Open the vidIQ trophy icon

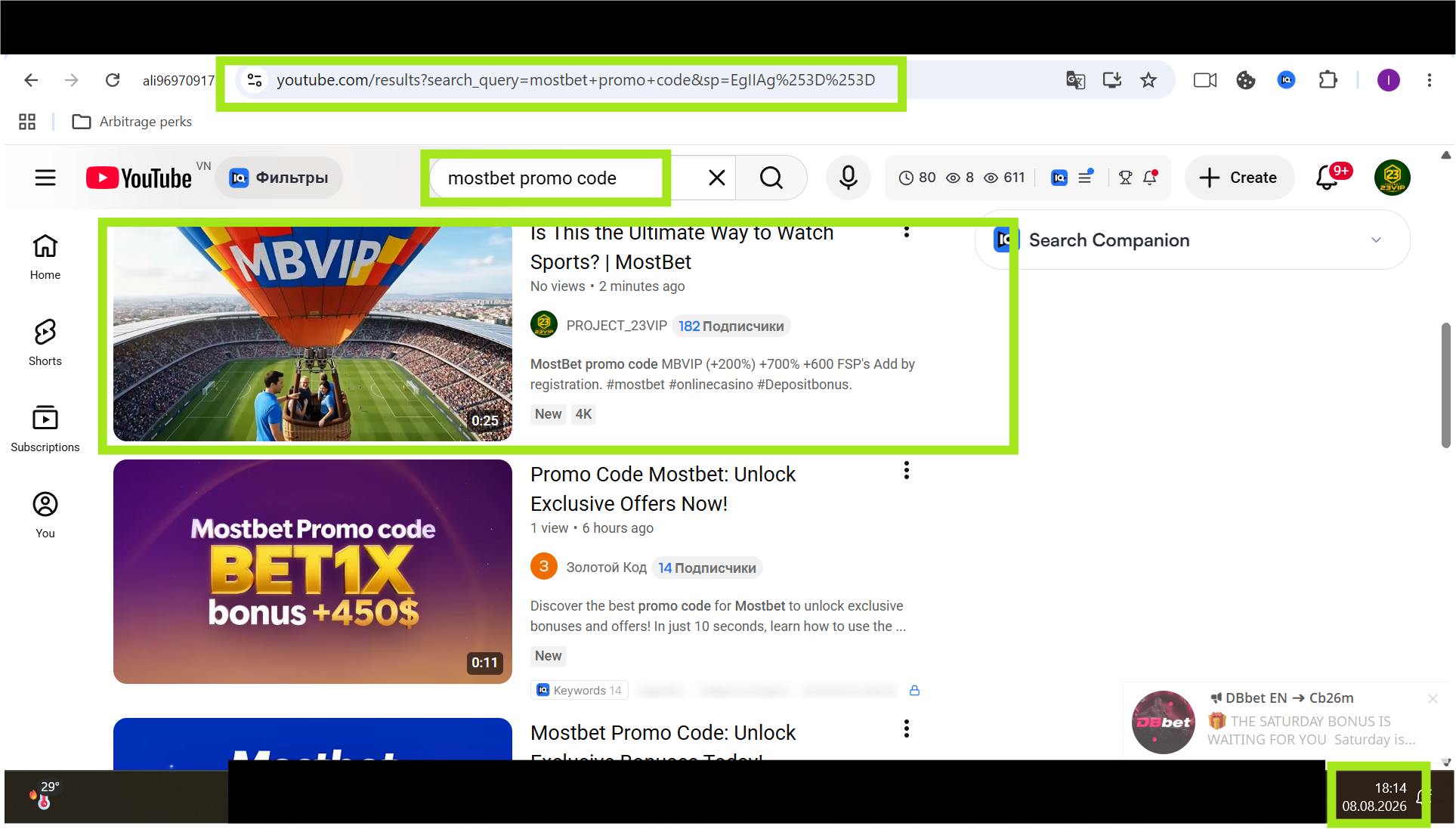[1125, 178]
